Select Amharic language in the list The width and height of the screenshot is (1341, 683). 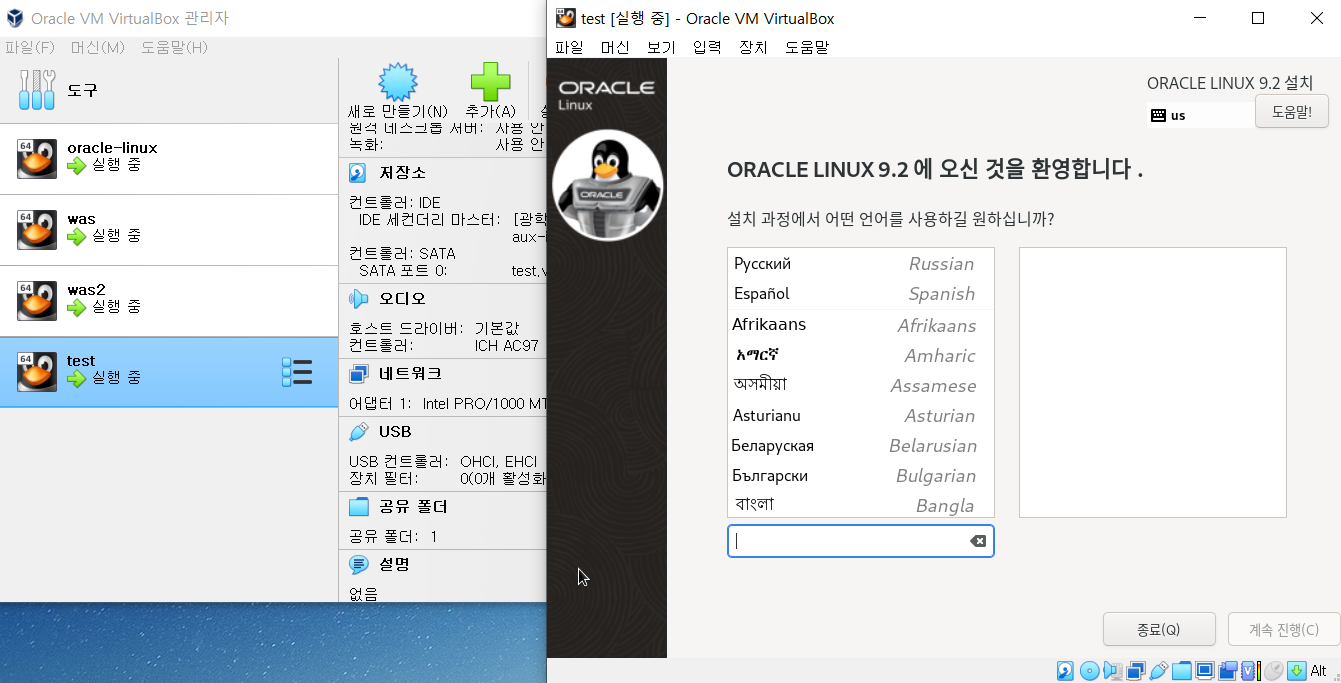860,355
